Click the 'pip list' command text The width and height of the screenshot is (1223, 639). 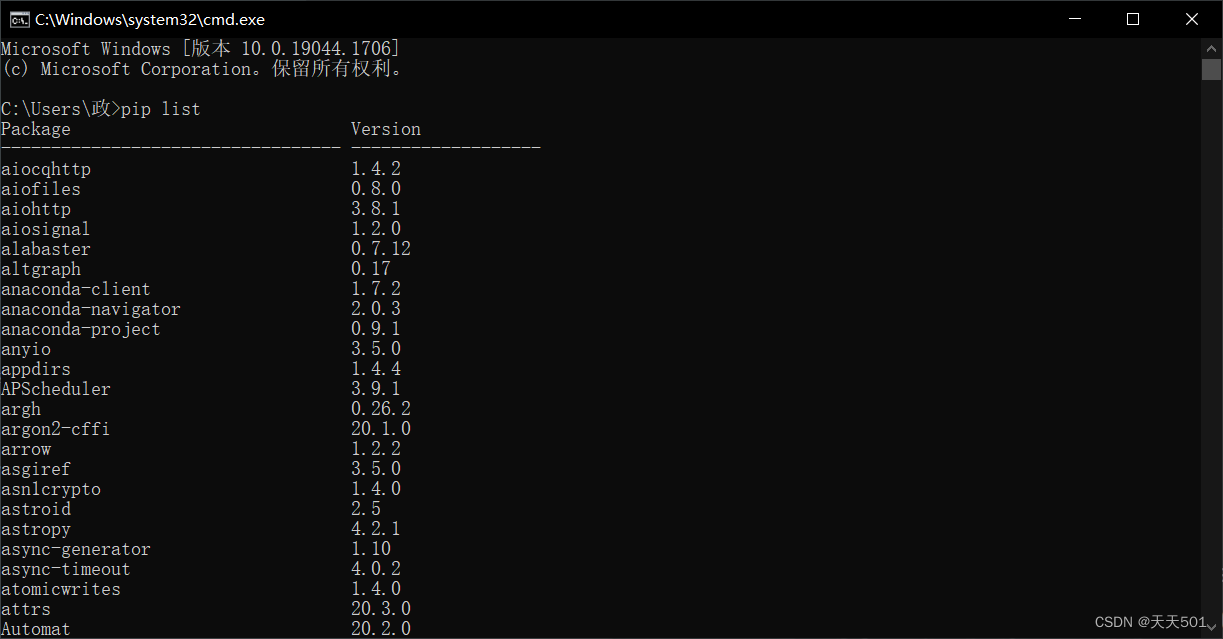coord(161,109)
